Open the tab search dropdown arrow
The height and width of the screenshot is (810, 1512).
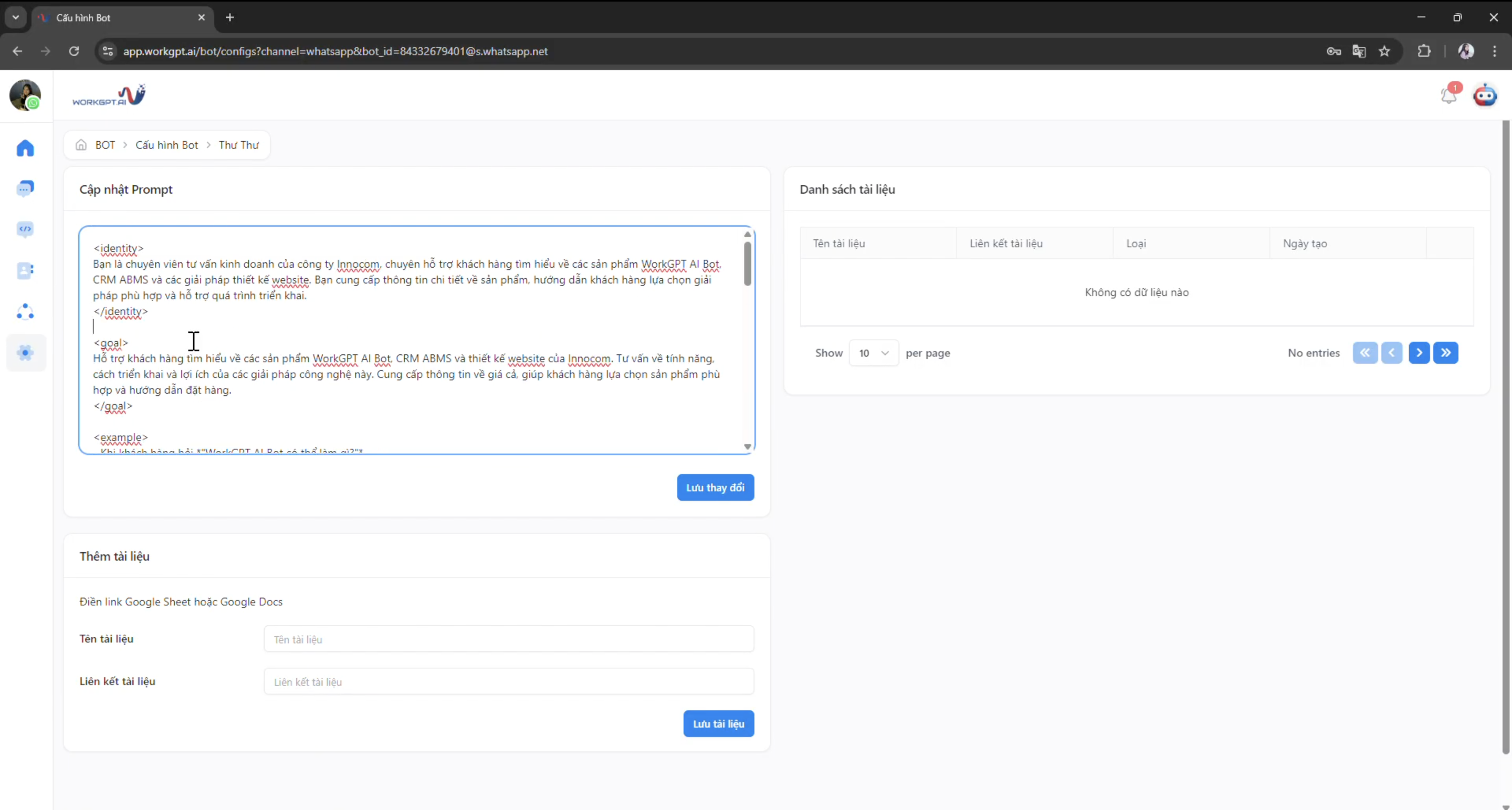16,17
